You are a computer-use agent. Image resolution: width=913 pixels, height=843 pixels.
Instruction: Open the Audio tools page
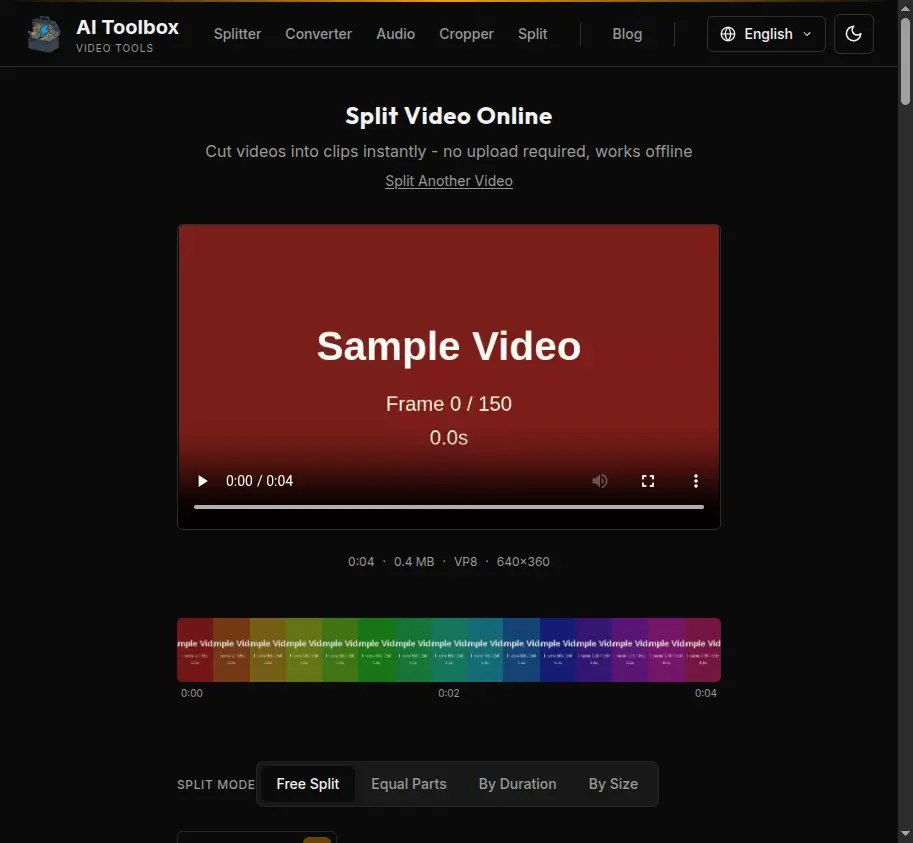[x=395, y=34]
